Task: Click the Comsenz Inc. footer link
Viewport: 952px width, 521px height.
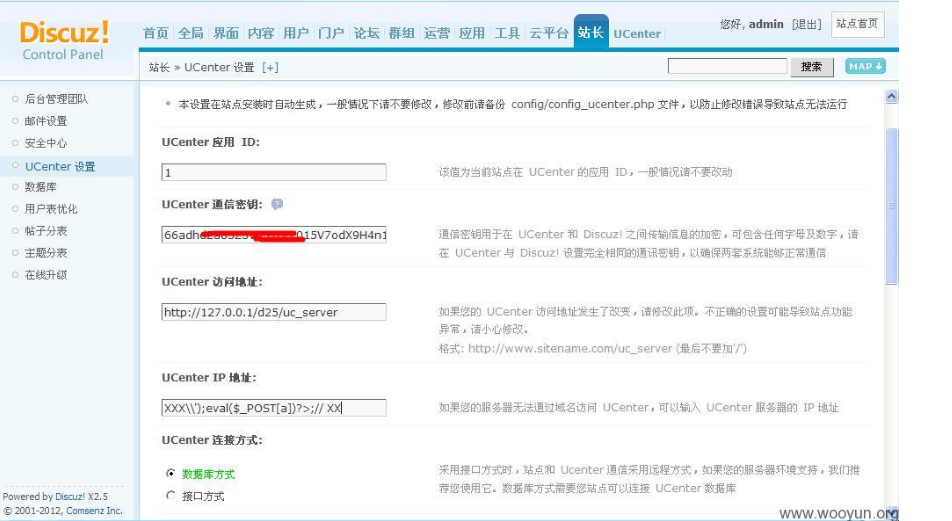Action: pyautogui.click(x=94, y=511)
